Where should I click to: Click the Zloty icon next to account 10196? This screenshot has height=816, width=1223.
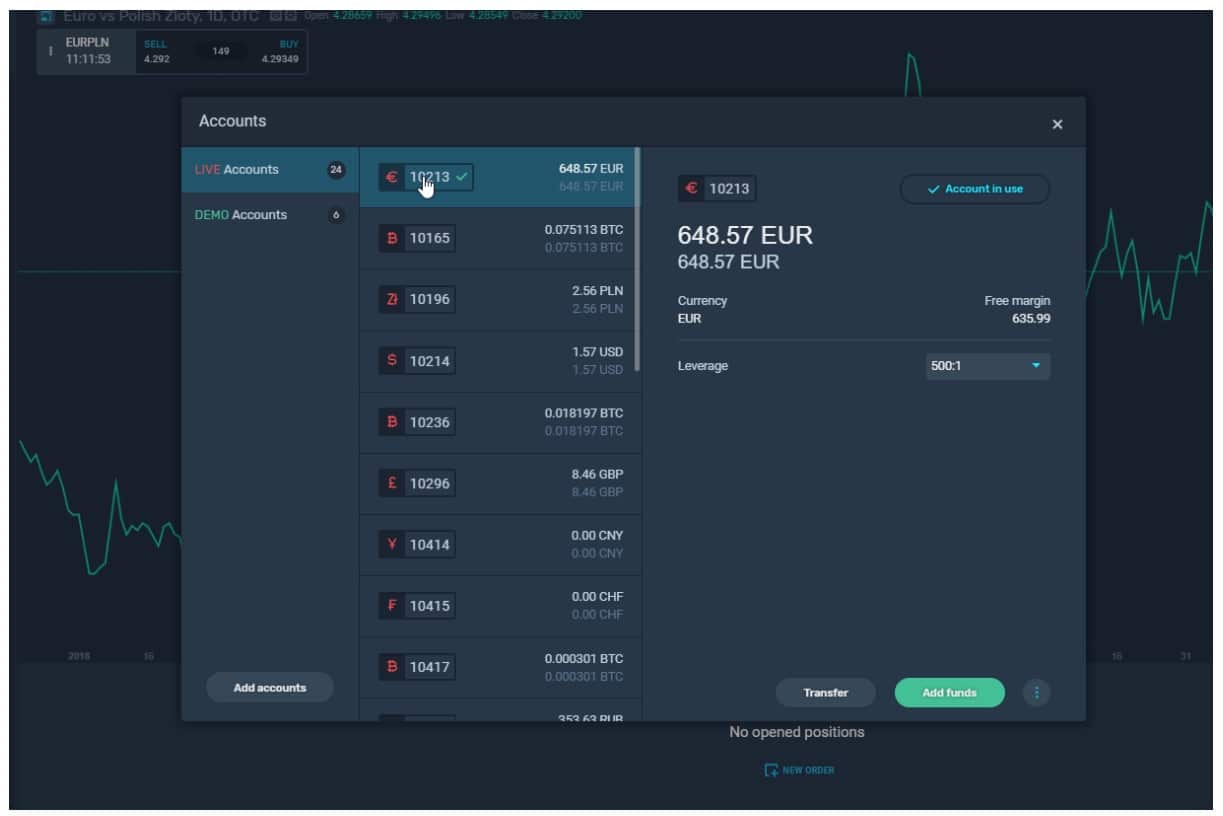(392, 300)
